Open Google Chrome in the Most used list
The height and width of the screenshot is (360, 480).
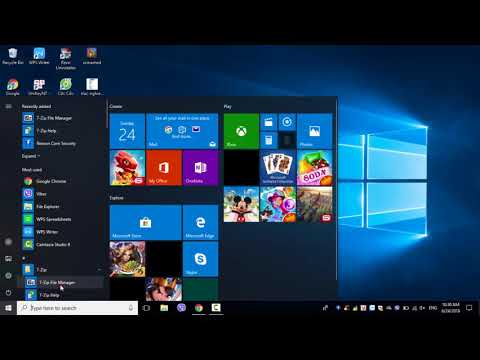click(62, 181)
